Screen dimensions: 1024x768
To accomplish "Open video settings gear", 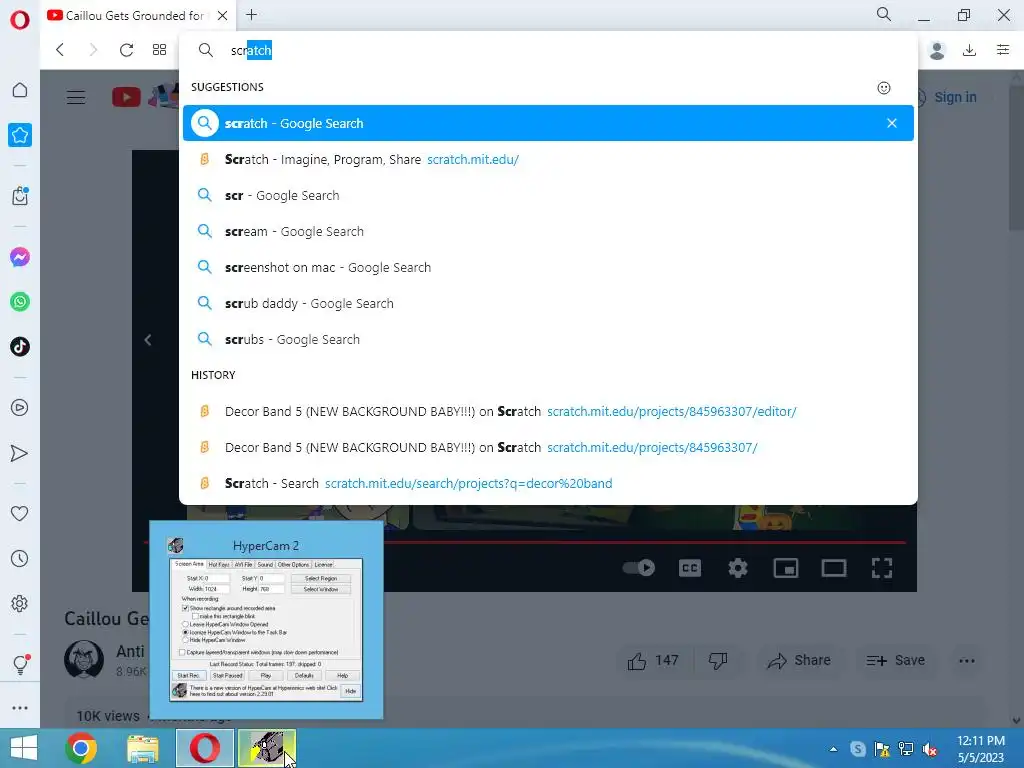I will coord(738,568).
